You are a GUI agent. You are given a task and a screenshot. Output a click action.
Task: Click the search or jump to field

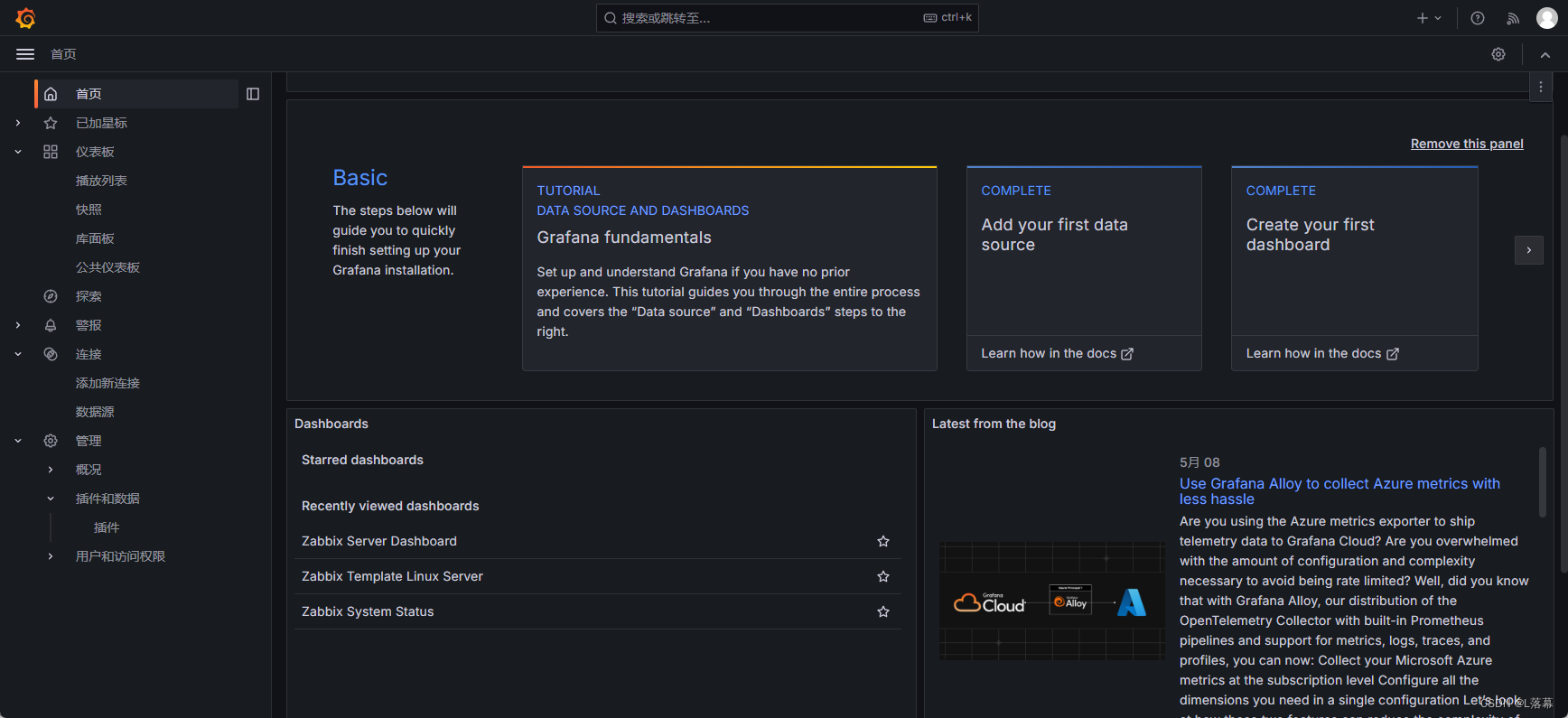click(787, 18)
